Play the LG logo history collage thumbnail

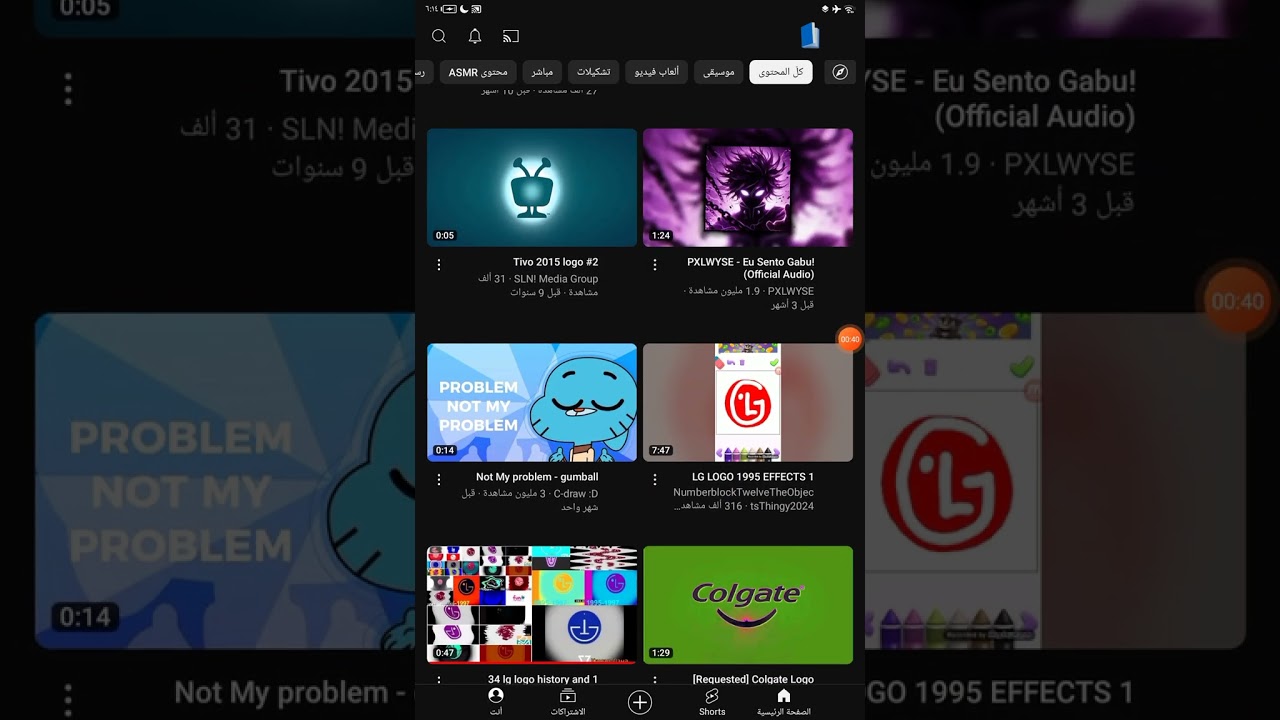point(532,605)
